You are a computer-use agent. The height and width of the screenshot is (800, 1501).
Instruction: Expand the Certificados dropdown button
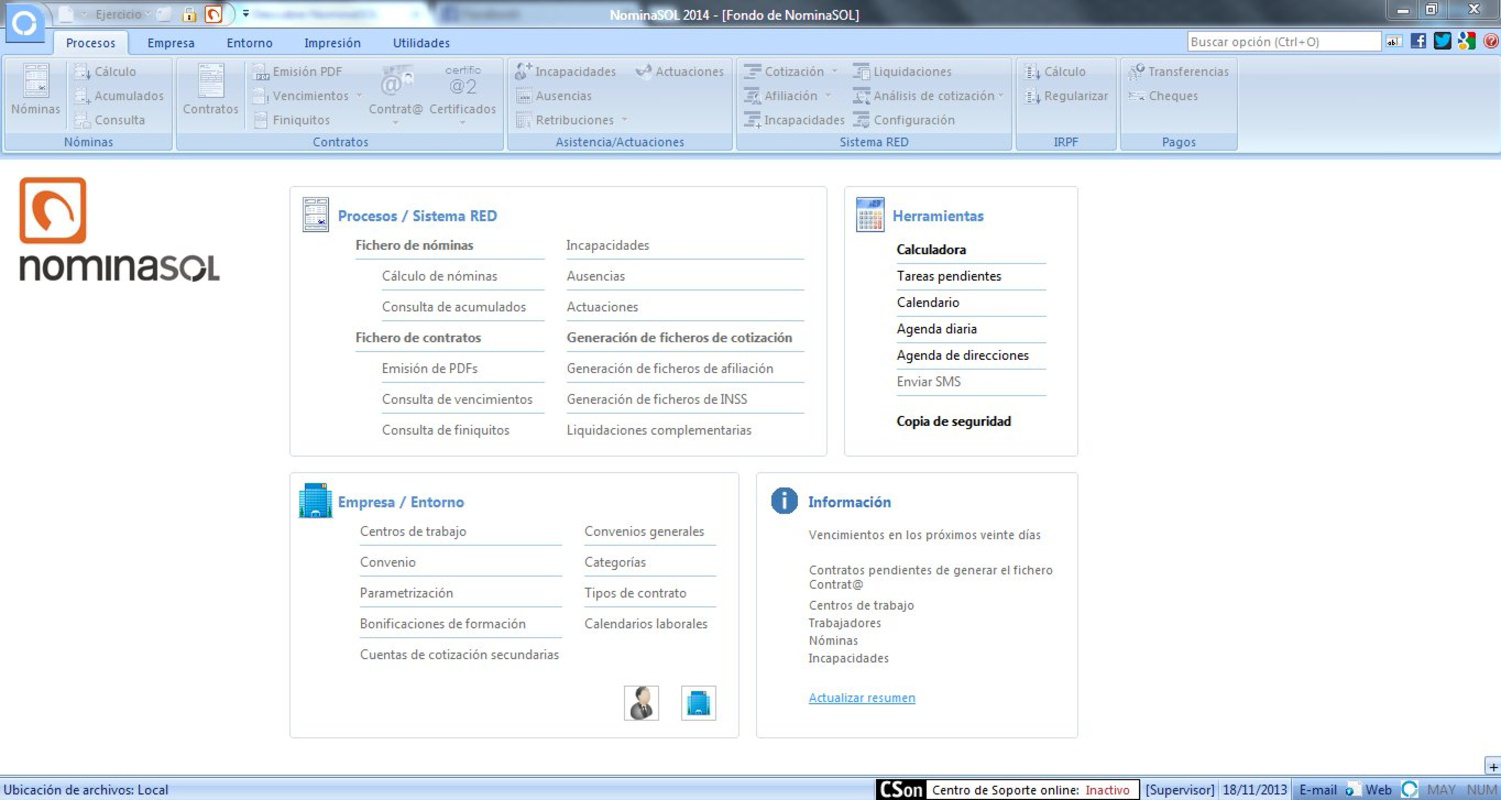pos(463,123)
